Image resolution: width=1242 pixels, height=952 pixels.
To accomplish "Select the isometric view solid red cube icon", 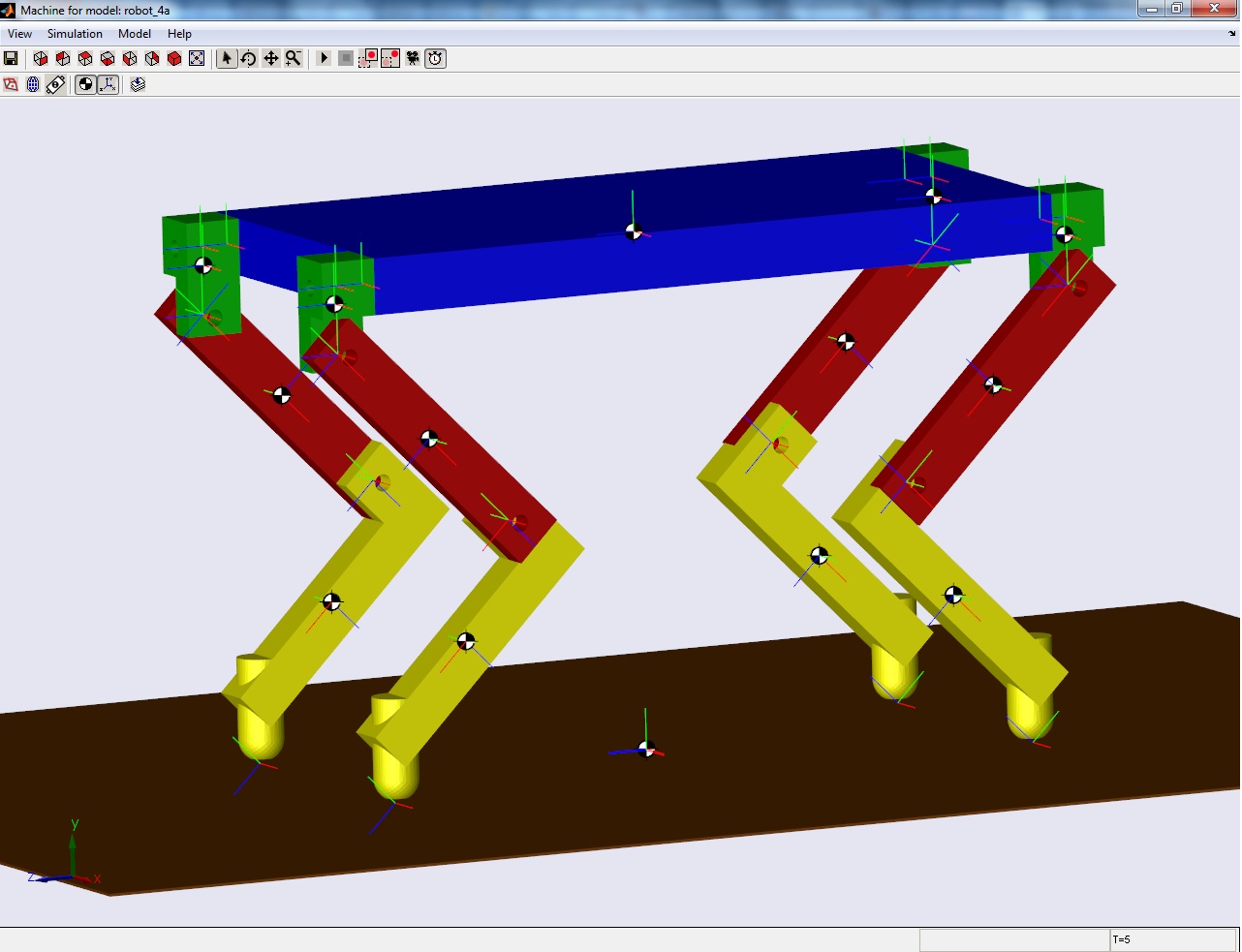I will [174, 58].
